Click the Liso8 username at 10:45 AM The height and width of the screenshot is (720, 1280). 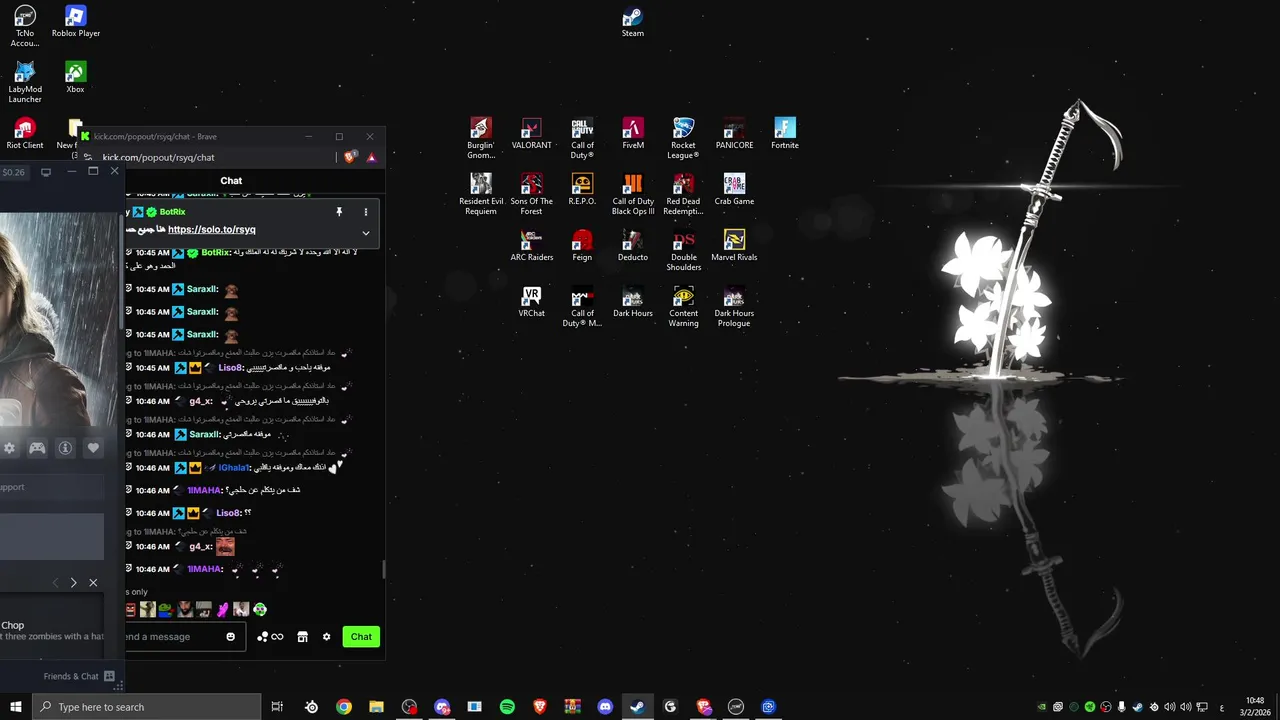pos(231,367)
